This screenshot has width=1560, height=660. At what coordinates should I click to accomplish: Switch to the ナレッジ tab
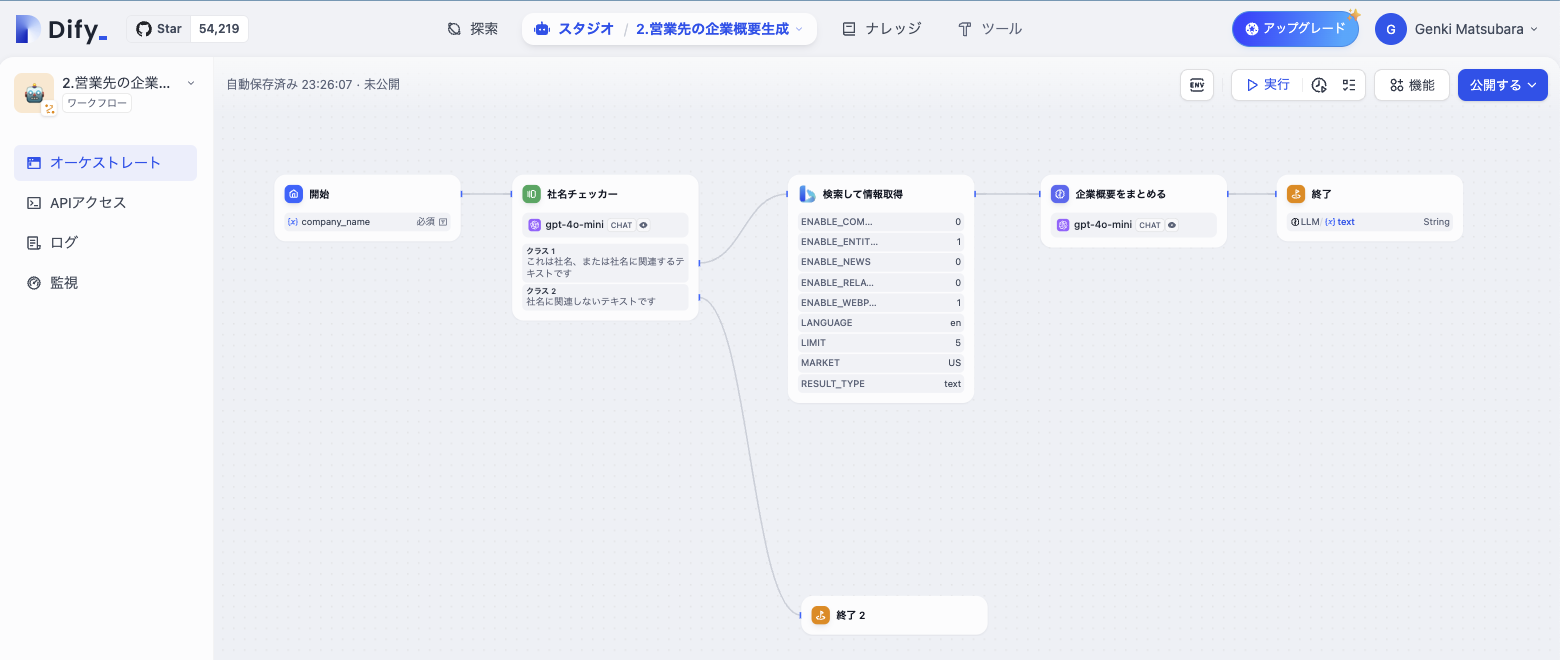click(881, 29)
